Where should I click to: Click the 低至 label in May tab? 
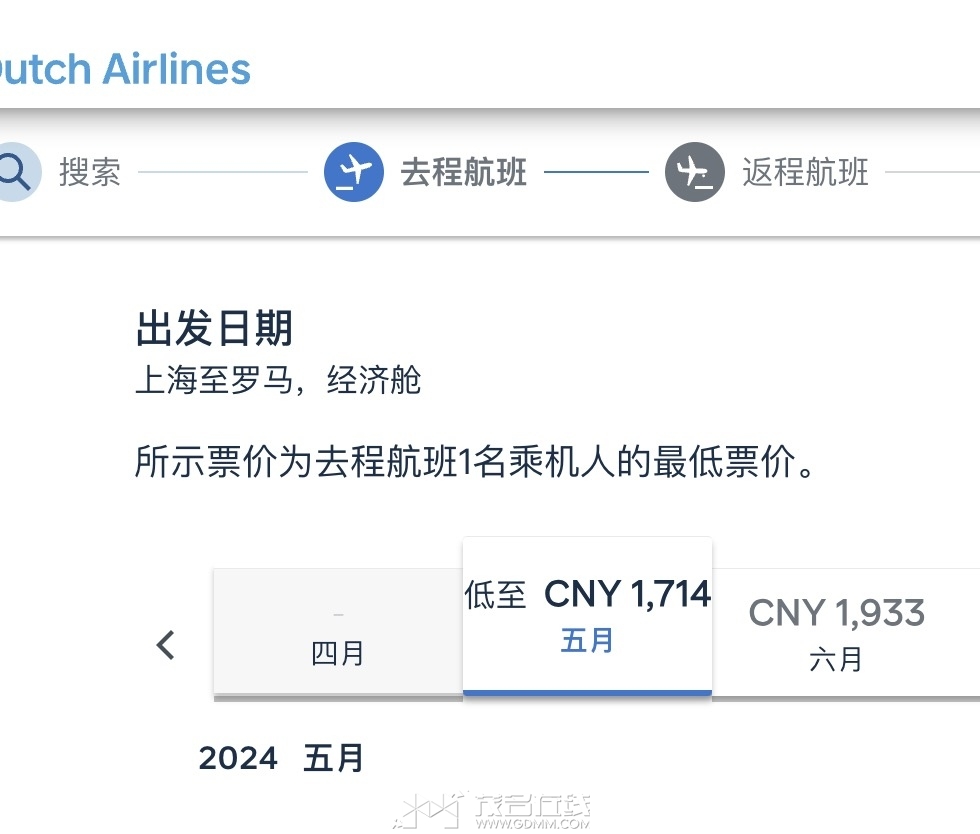tap(495, 595)
